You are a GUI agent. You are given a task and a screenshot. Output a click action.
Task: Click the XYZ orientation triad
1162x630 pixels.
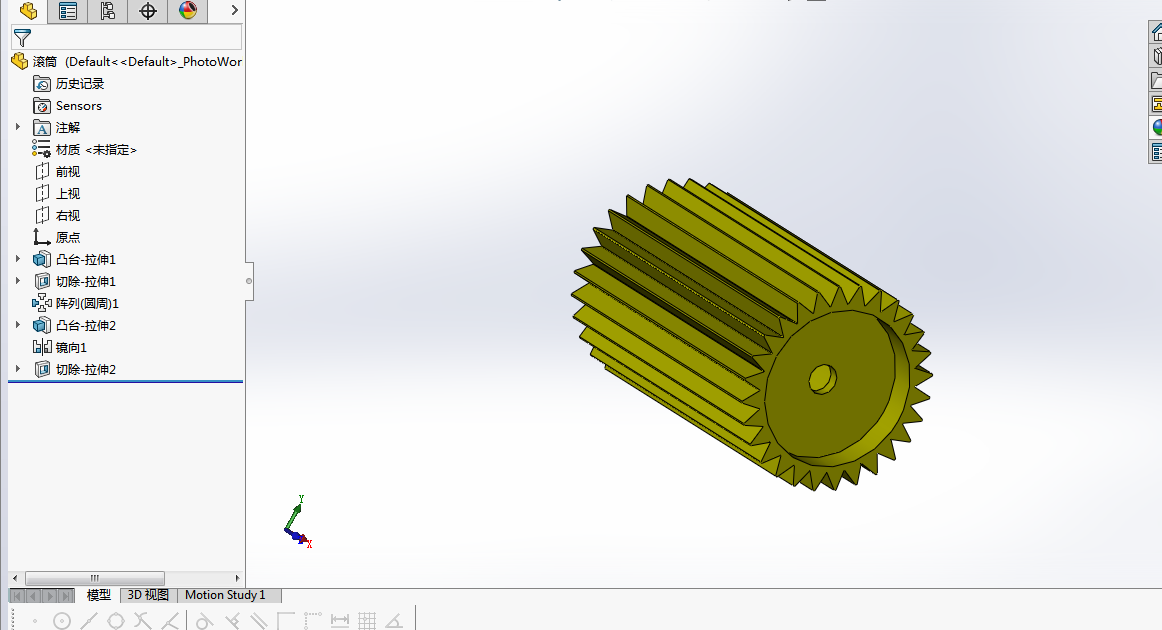click(298, 522)
